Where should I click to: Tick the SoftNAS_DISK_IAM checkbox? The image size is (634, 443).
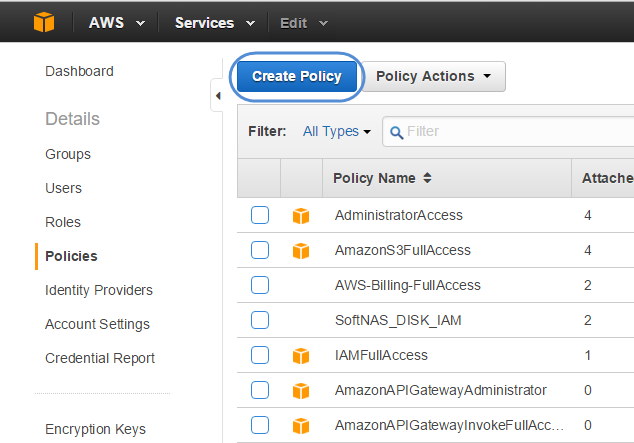[260, 320]
